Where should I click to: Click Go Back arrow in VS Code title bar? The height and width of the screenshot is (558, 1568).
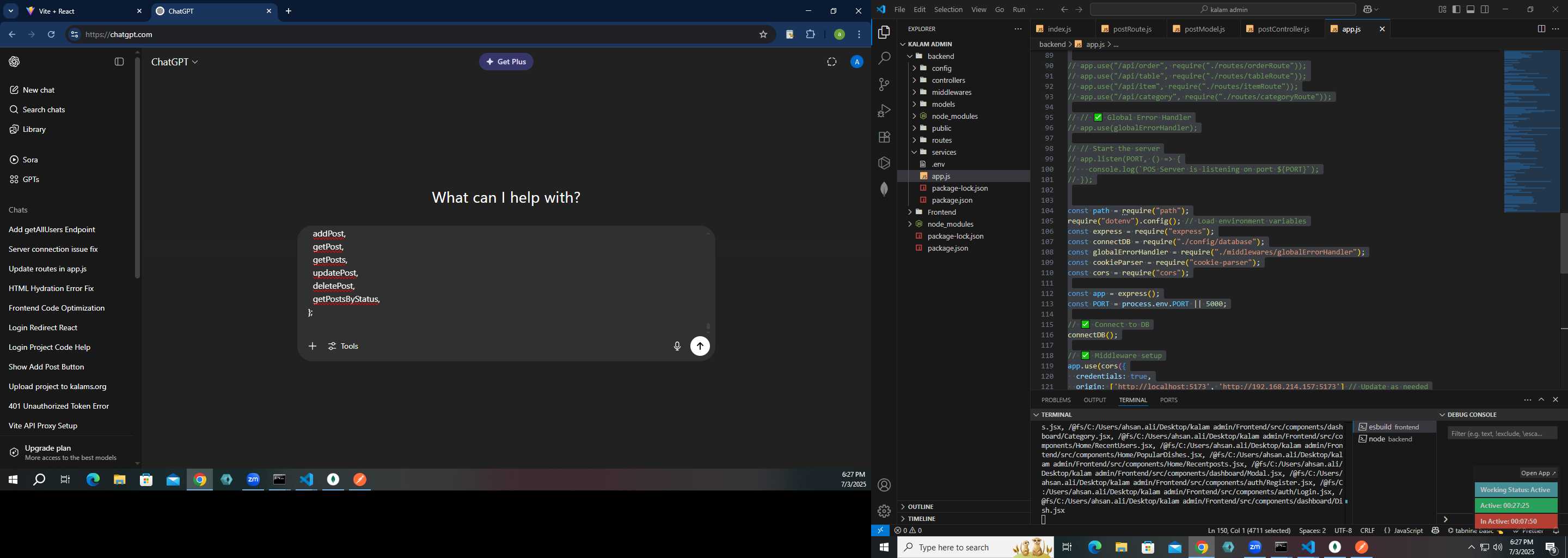coord(1064,10)
